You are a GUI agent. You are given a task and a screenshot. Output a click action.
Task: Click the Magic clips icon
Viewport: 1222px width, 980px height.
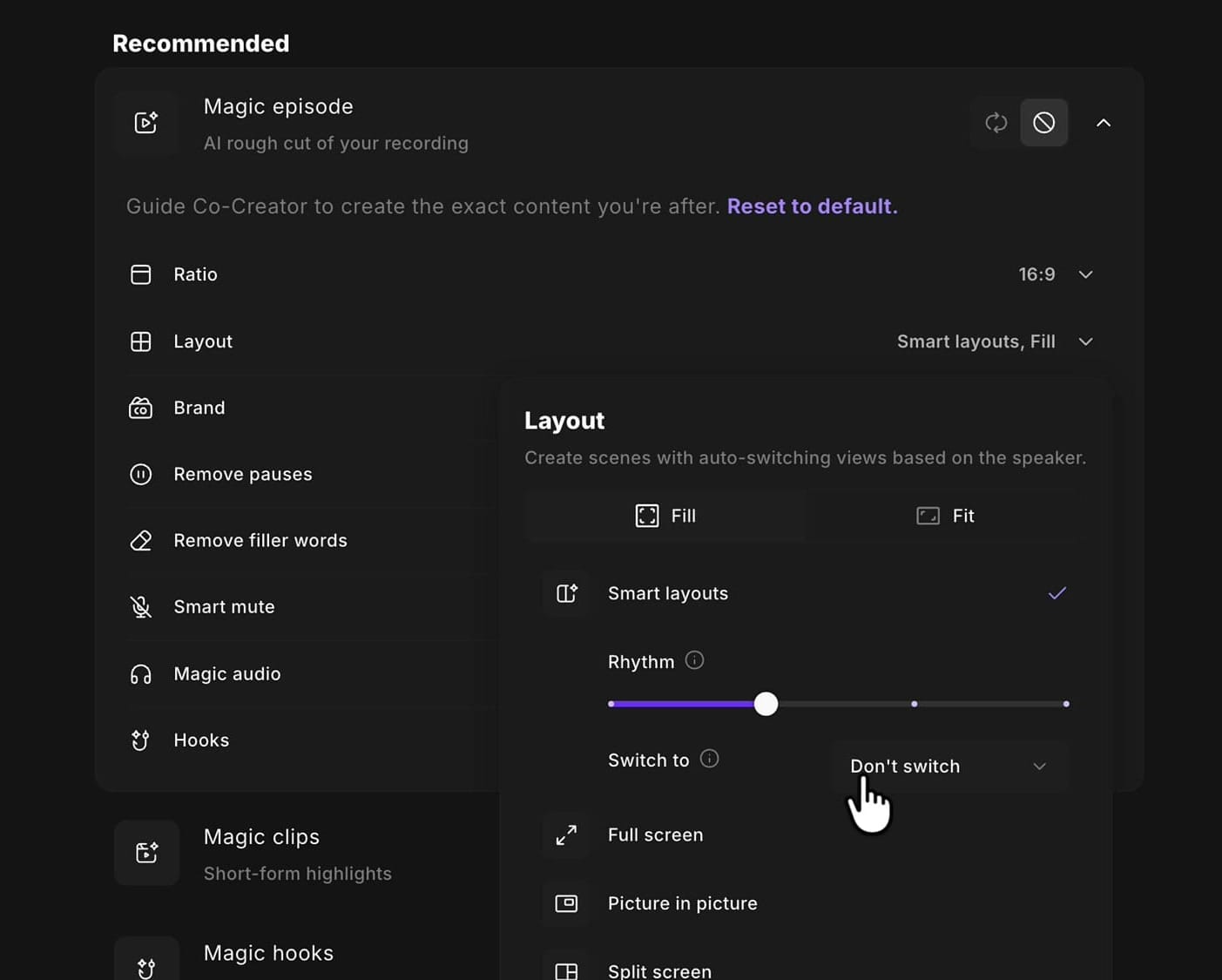coord(146,853)
